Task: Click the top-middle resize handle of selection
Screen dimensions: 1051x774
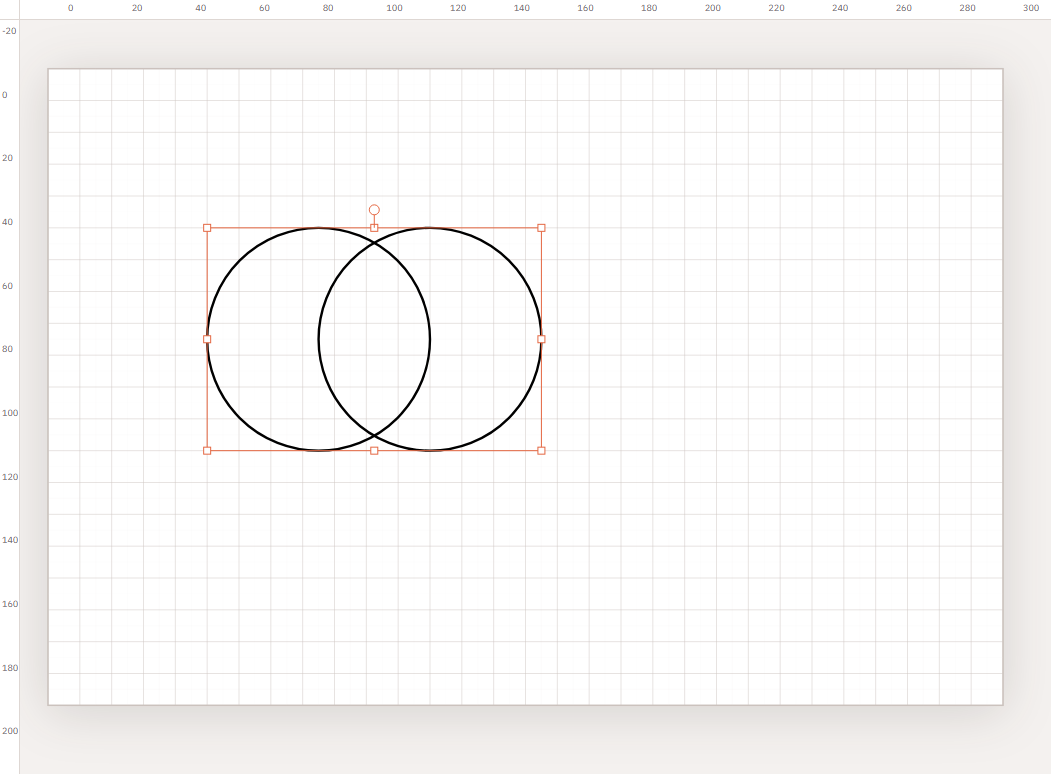Action: coord(374,228)
